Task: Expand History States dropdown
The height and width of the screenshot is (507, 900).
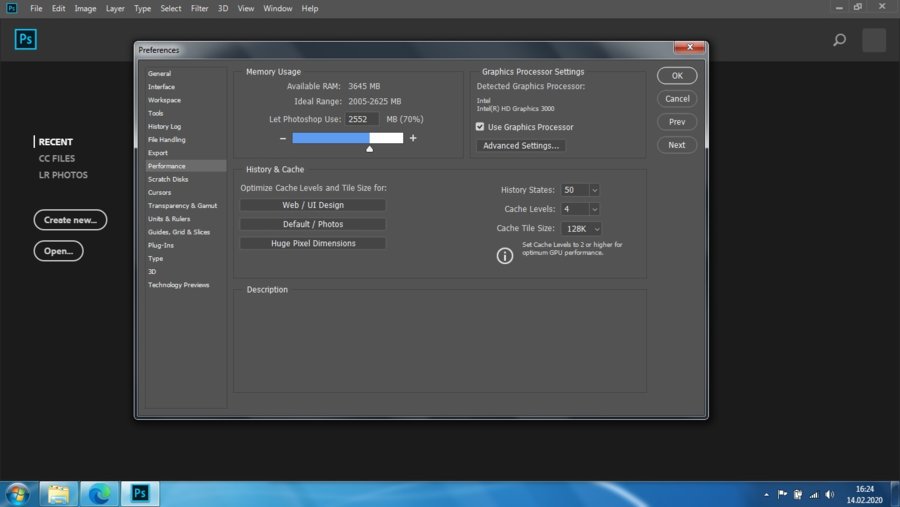Action: tap(595, 190)
